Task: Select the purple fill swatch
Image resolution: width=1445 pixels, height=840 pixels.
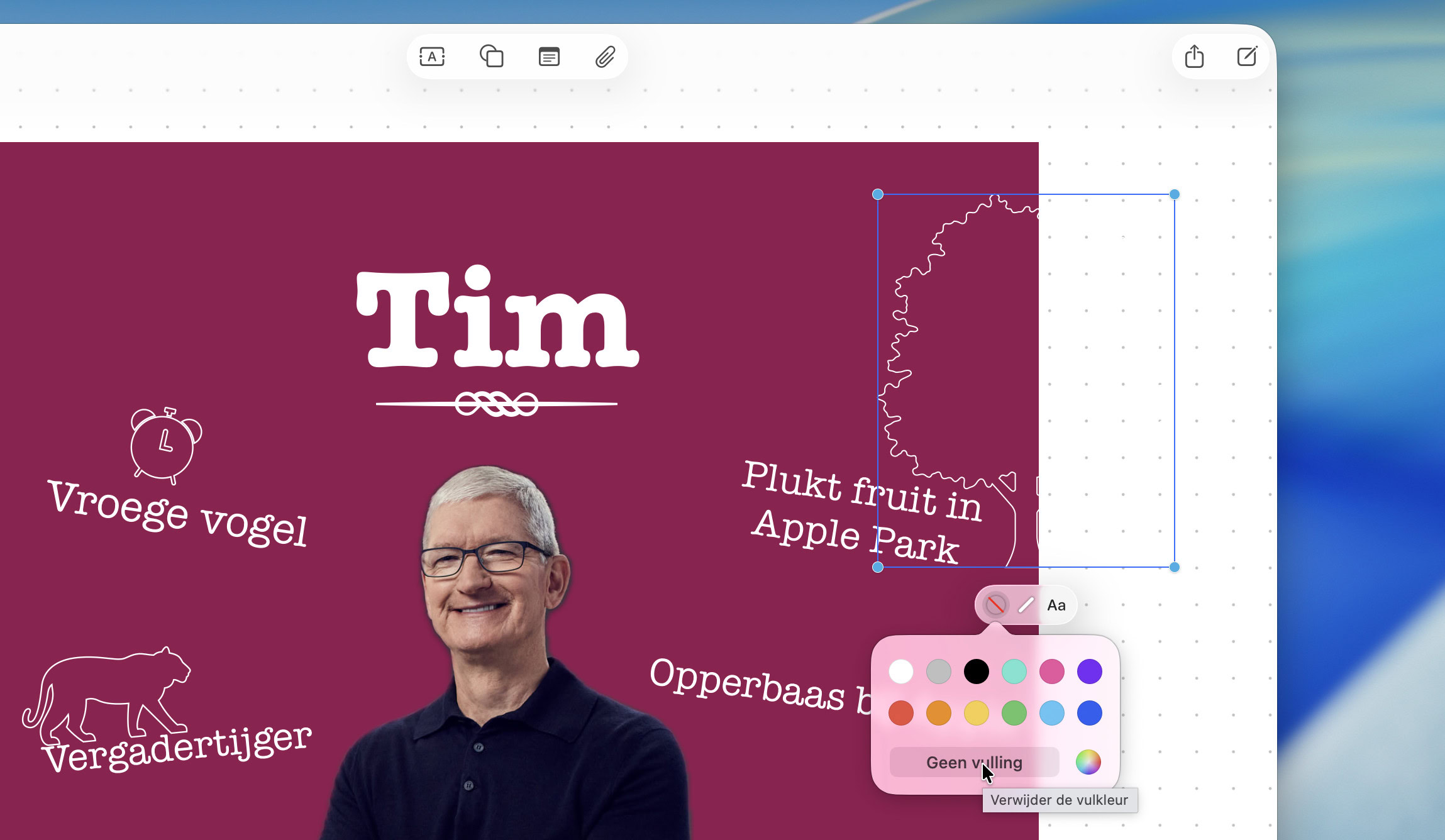Action: pos(1089,671)
